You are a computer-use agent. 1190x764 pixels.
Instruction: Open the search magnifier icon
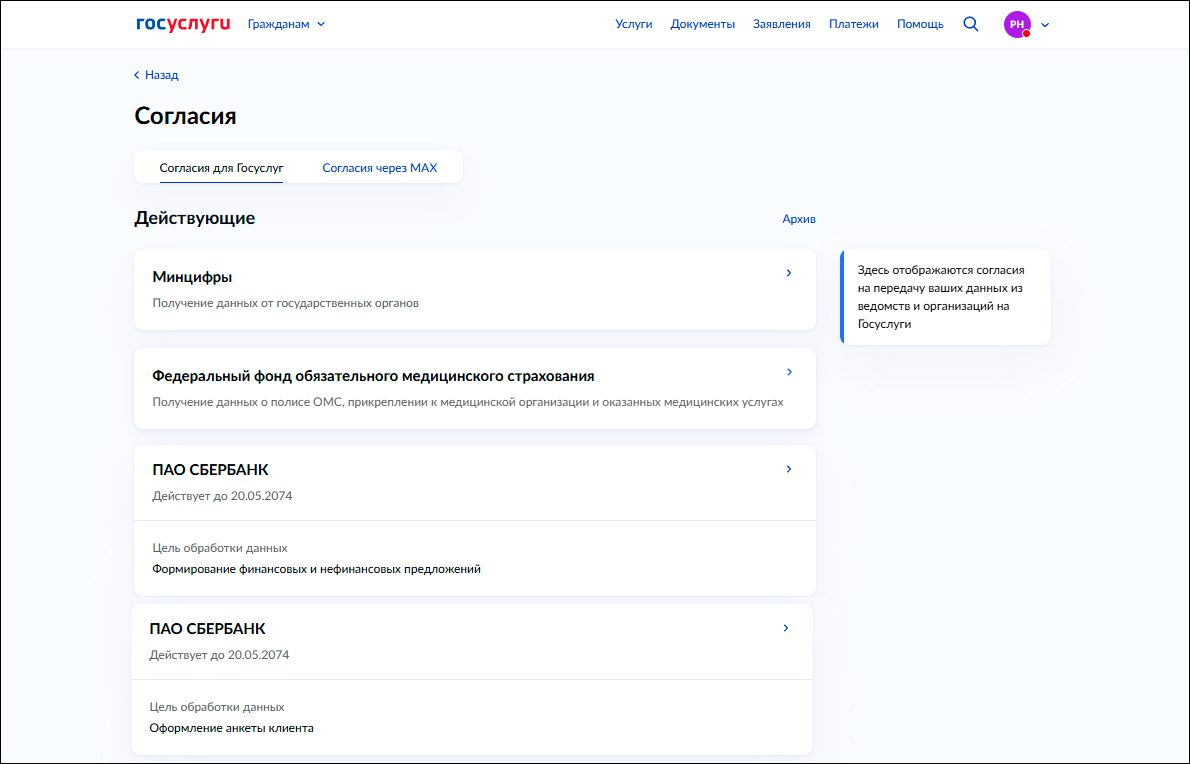[x=970, y=24]
